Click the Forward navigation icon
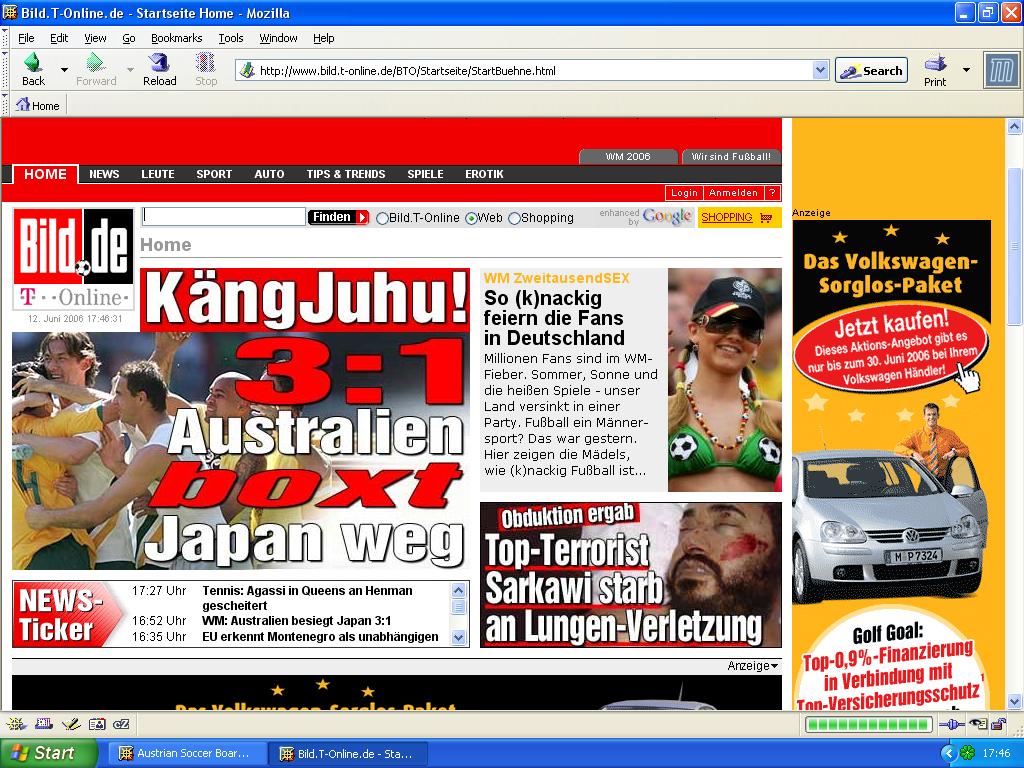The width and height of the screenshot is (1024, 768). click(96, 69)
